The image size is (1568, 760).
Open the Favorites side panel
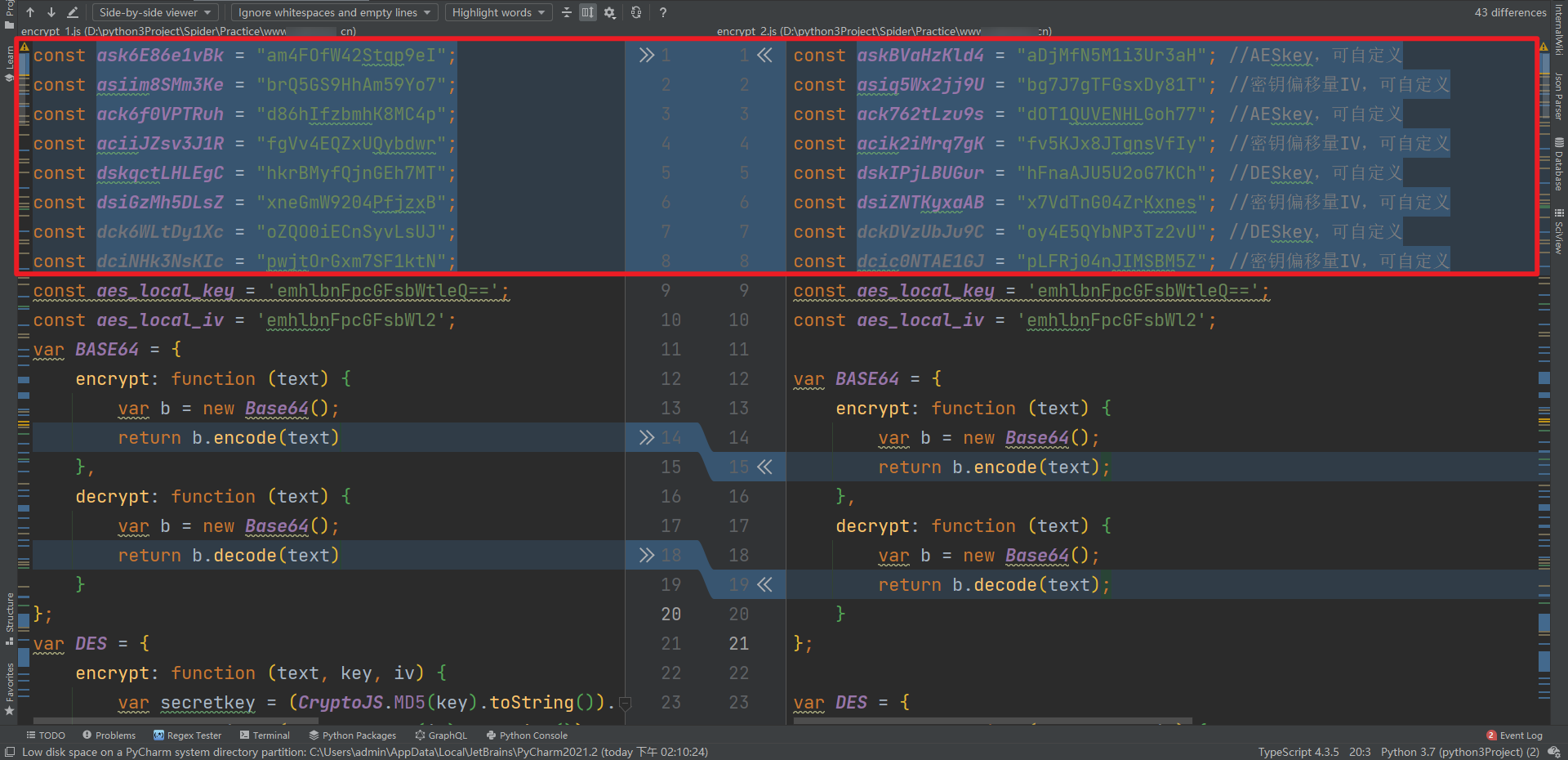(9, 688)
